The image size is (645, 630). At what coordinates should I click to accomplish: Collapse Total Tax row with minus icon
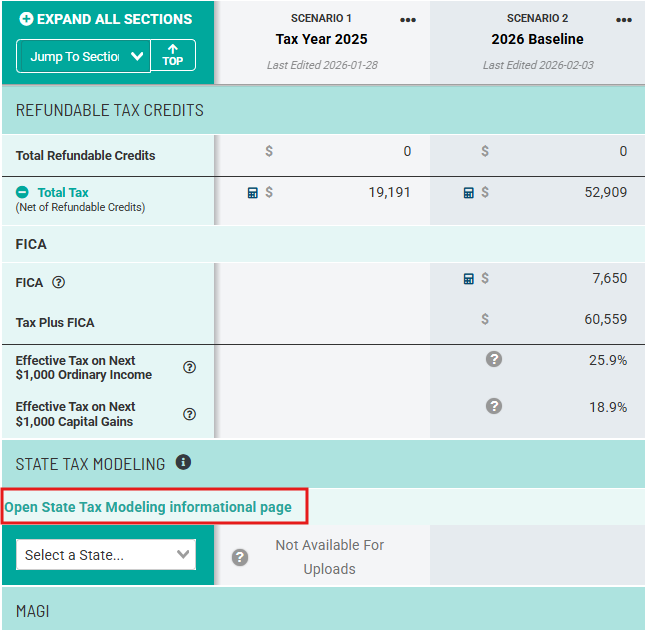[x=22, y=193]
